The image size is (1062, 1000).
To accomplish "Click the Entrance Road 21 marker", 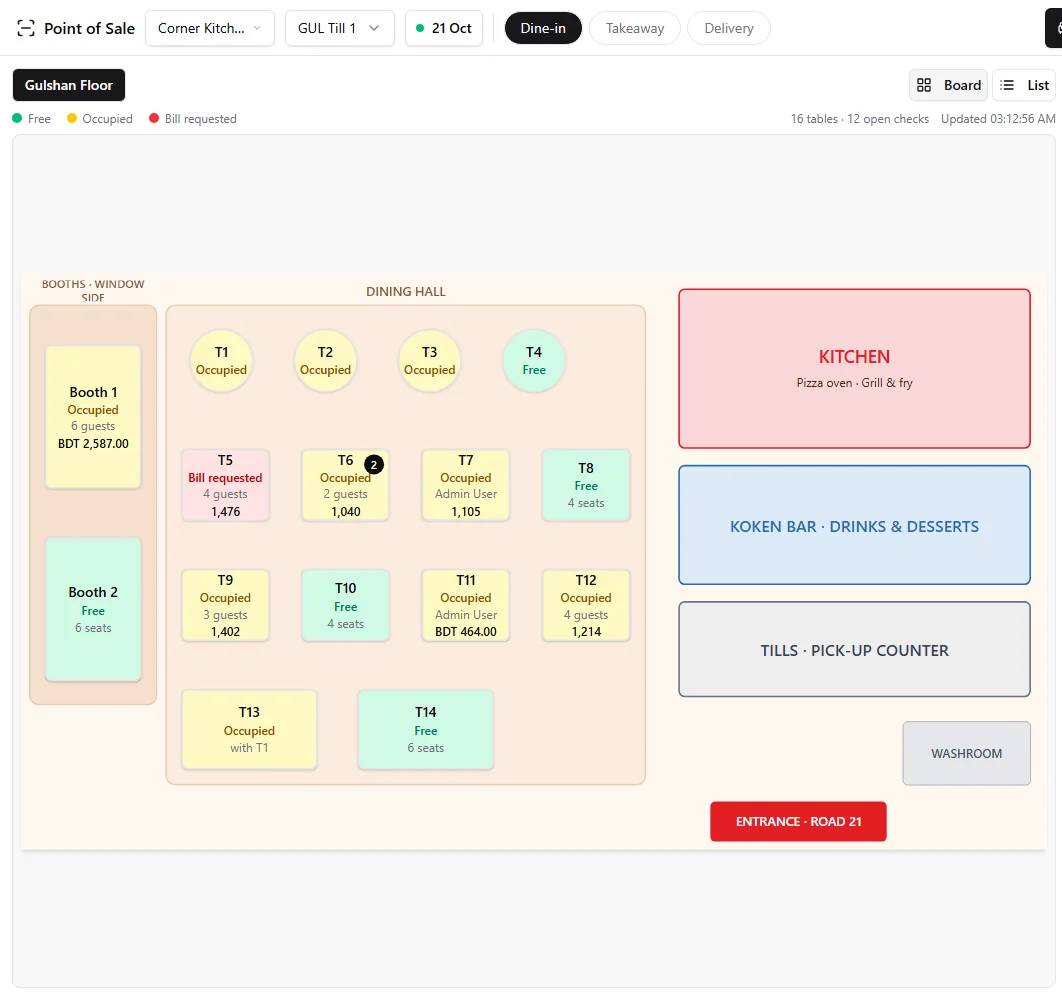I will point(799,821).
